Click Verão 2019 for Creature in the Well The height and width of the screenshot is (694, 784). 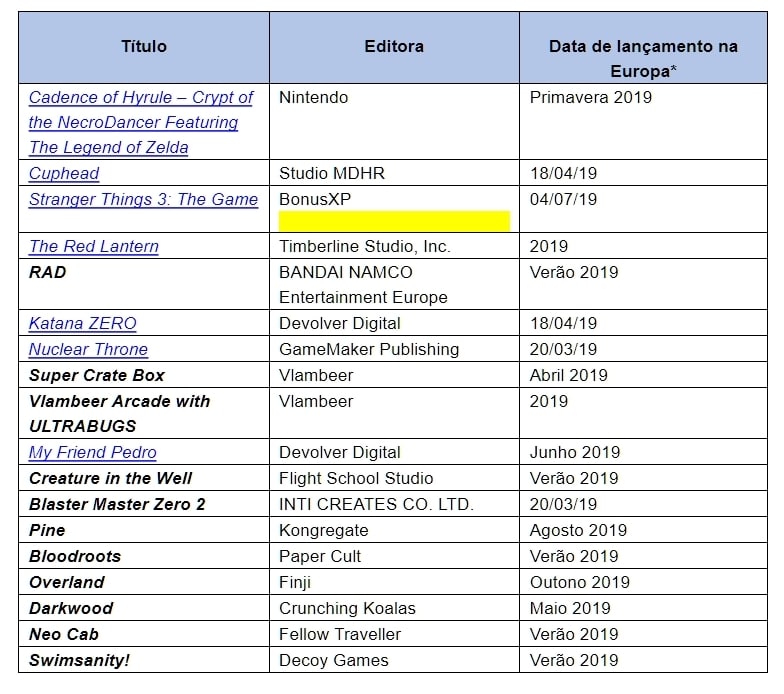coord(574,478)
